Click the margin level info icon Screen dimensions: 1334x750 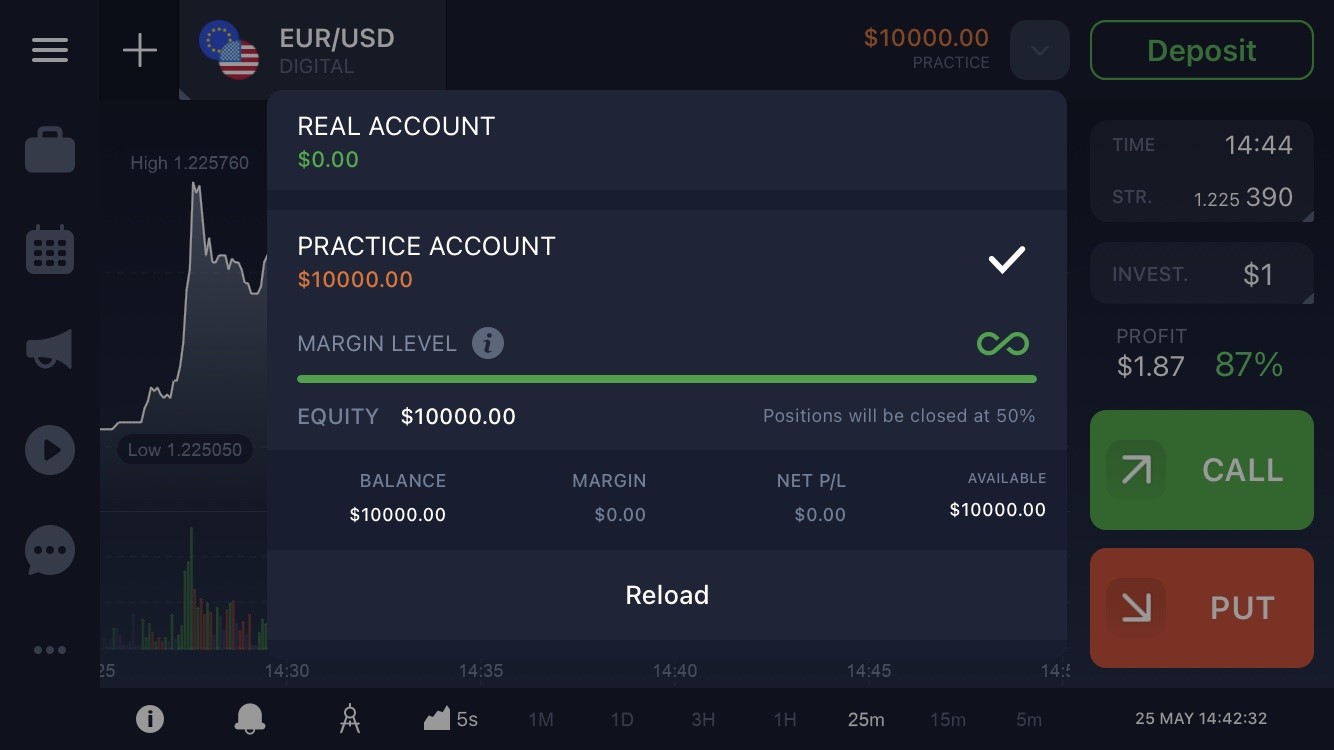tap(488, 344)
